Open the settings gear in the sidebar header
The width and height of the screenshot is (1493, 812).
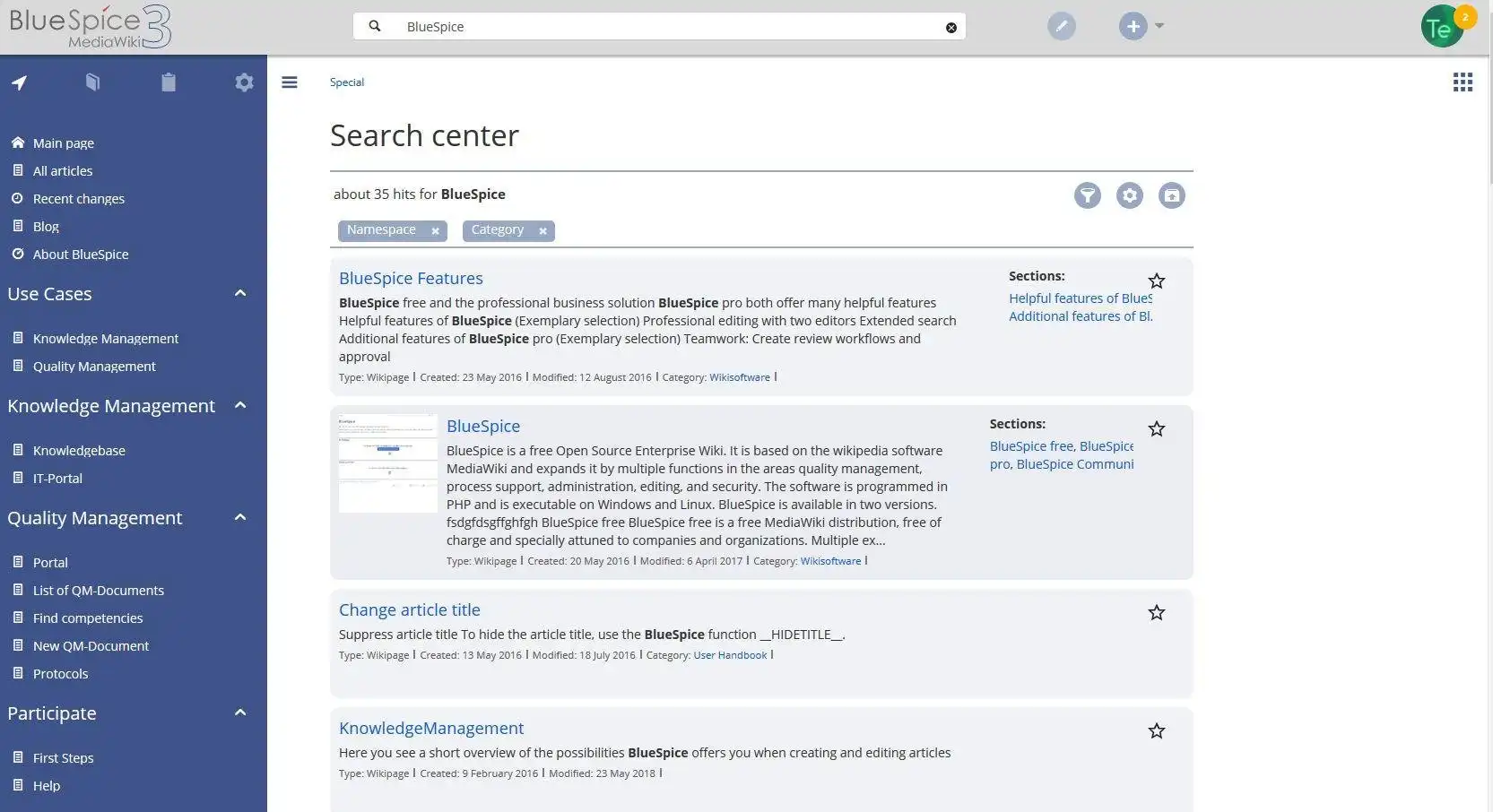pyautogui.click(x=244, y=82)
